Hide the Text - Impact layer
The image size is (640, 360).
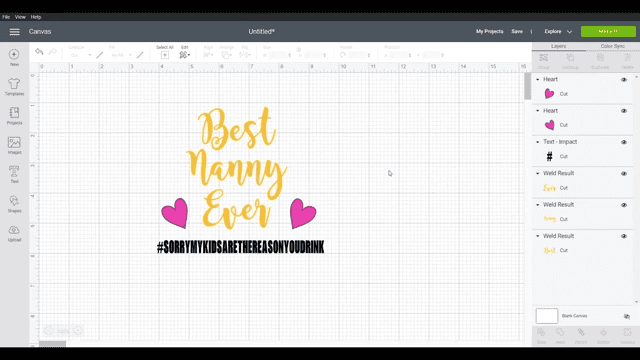click(624, 142)
